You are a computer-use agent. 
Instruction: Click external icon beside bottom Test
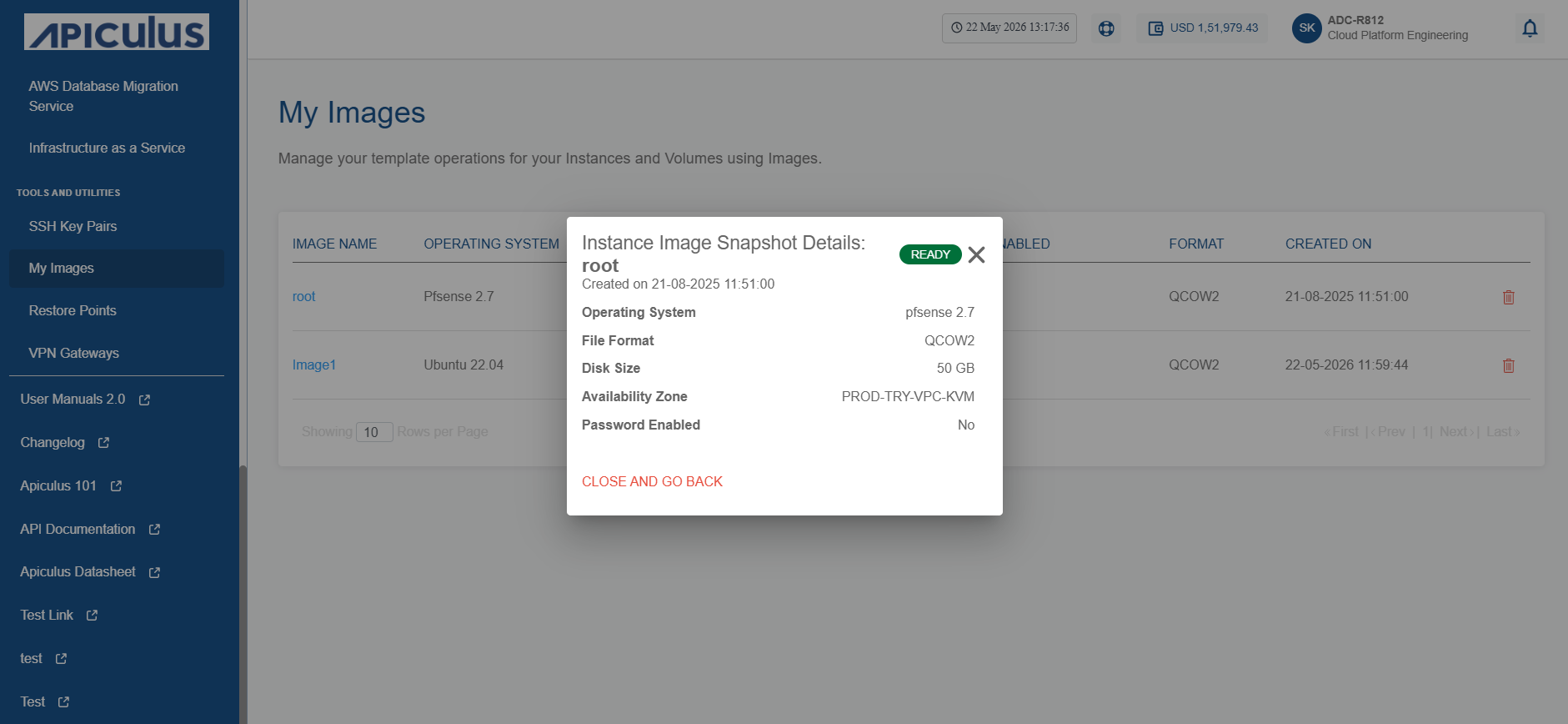click(63, 702)
